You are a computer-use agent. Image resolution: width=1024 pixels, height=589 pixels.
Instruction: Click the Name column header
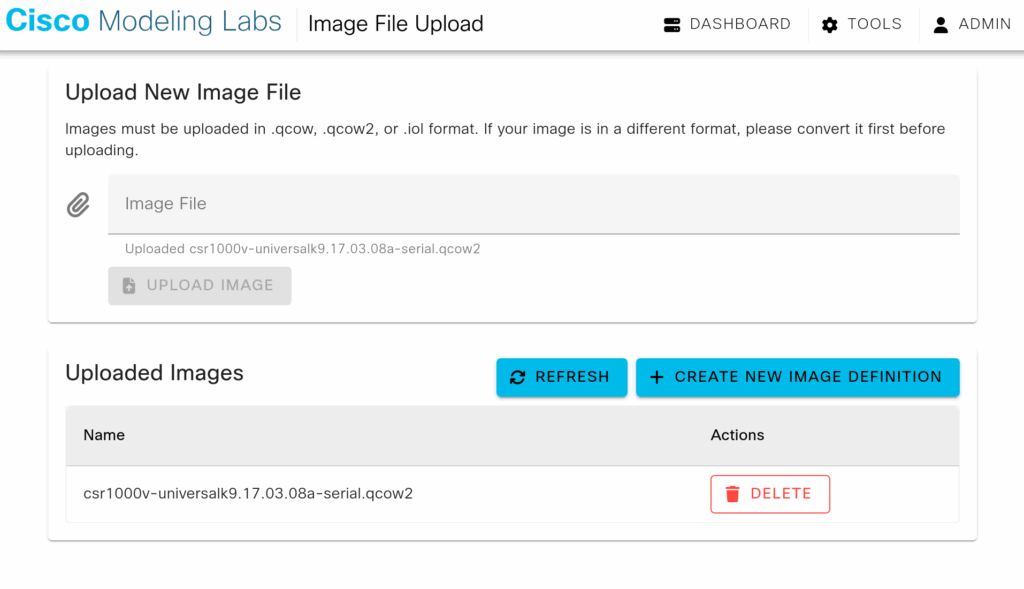104,435
